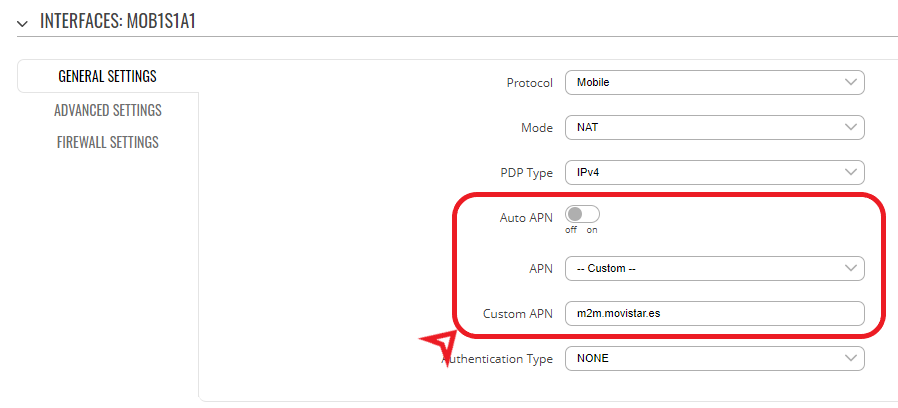Click the 'off' label under Auto APN
This screenshot has width=898, height=408.
(x=571, y=230)
